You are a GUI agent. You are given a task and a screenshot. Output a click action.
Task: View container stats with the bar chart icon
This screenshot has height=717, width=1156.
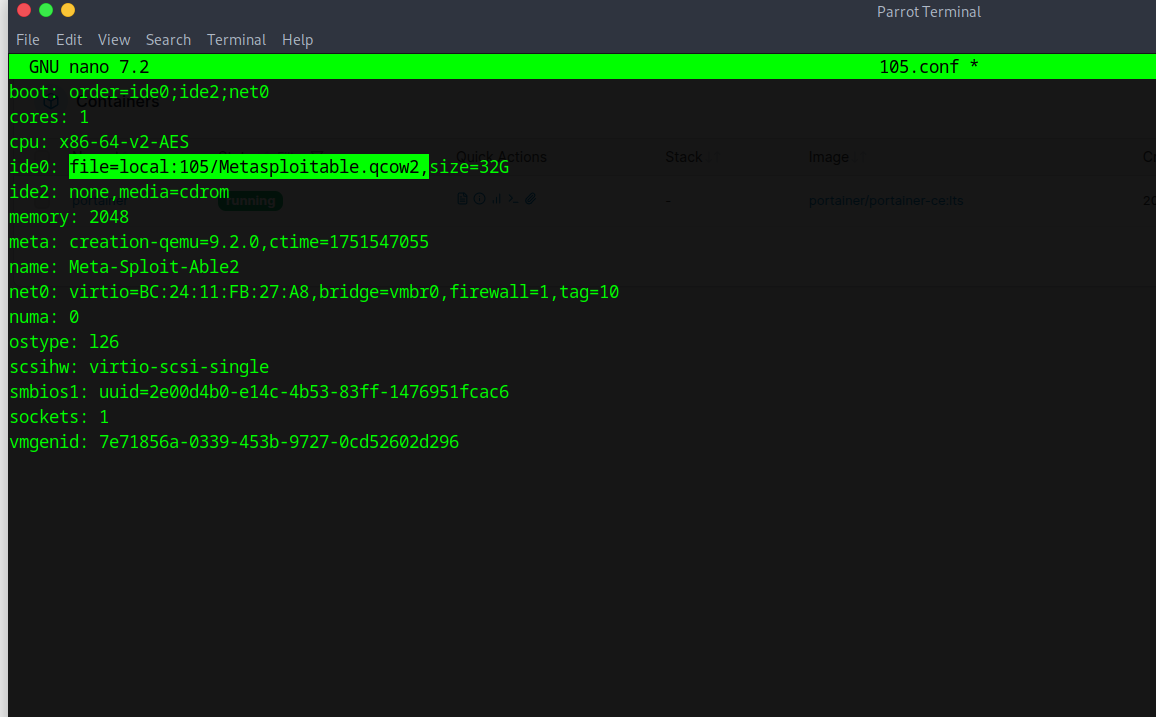point(495,198)
